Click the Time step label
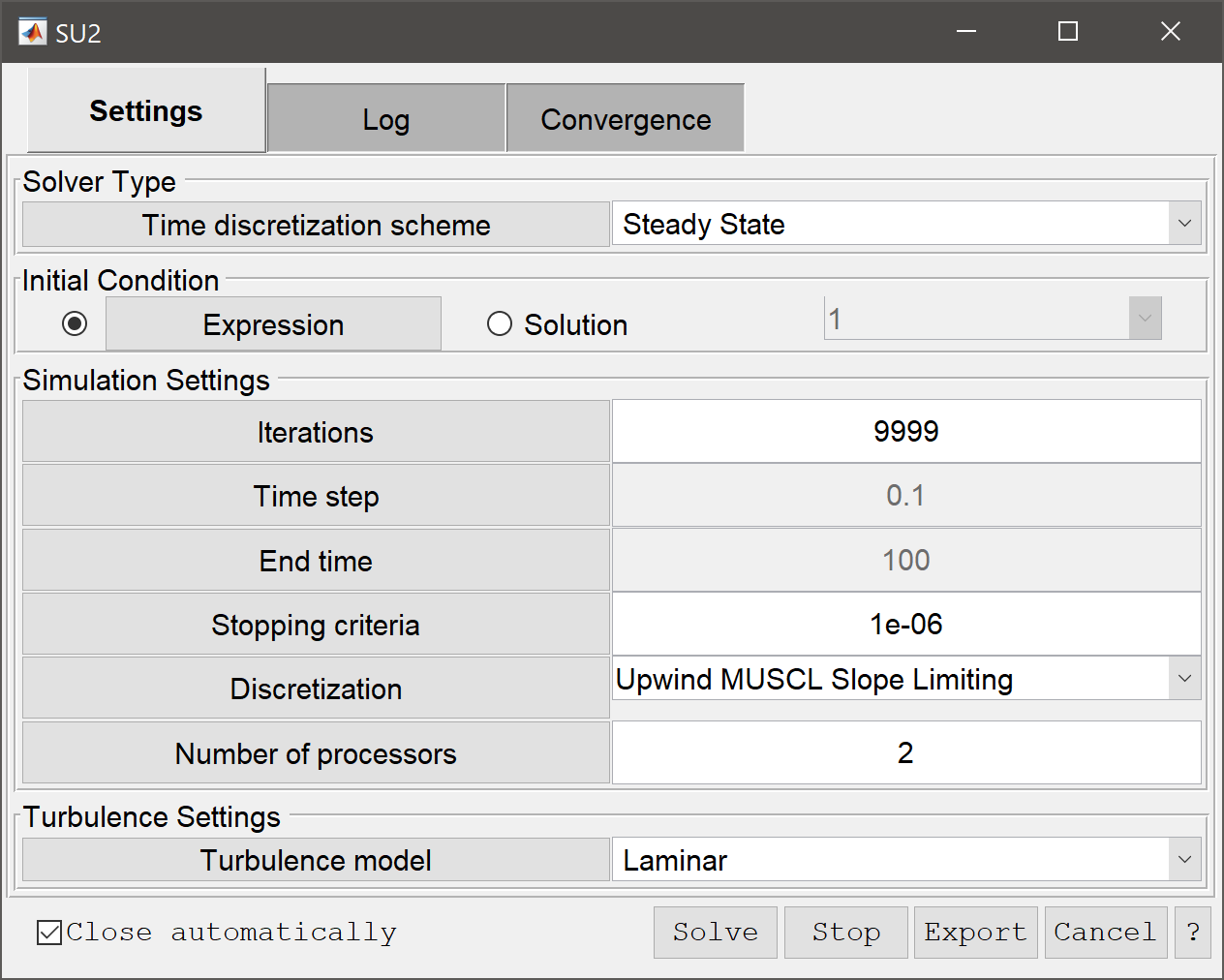Image resolution: width=1224 pixels, height=980 pixels. click(316, 496)
